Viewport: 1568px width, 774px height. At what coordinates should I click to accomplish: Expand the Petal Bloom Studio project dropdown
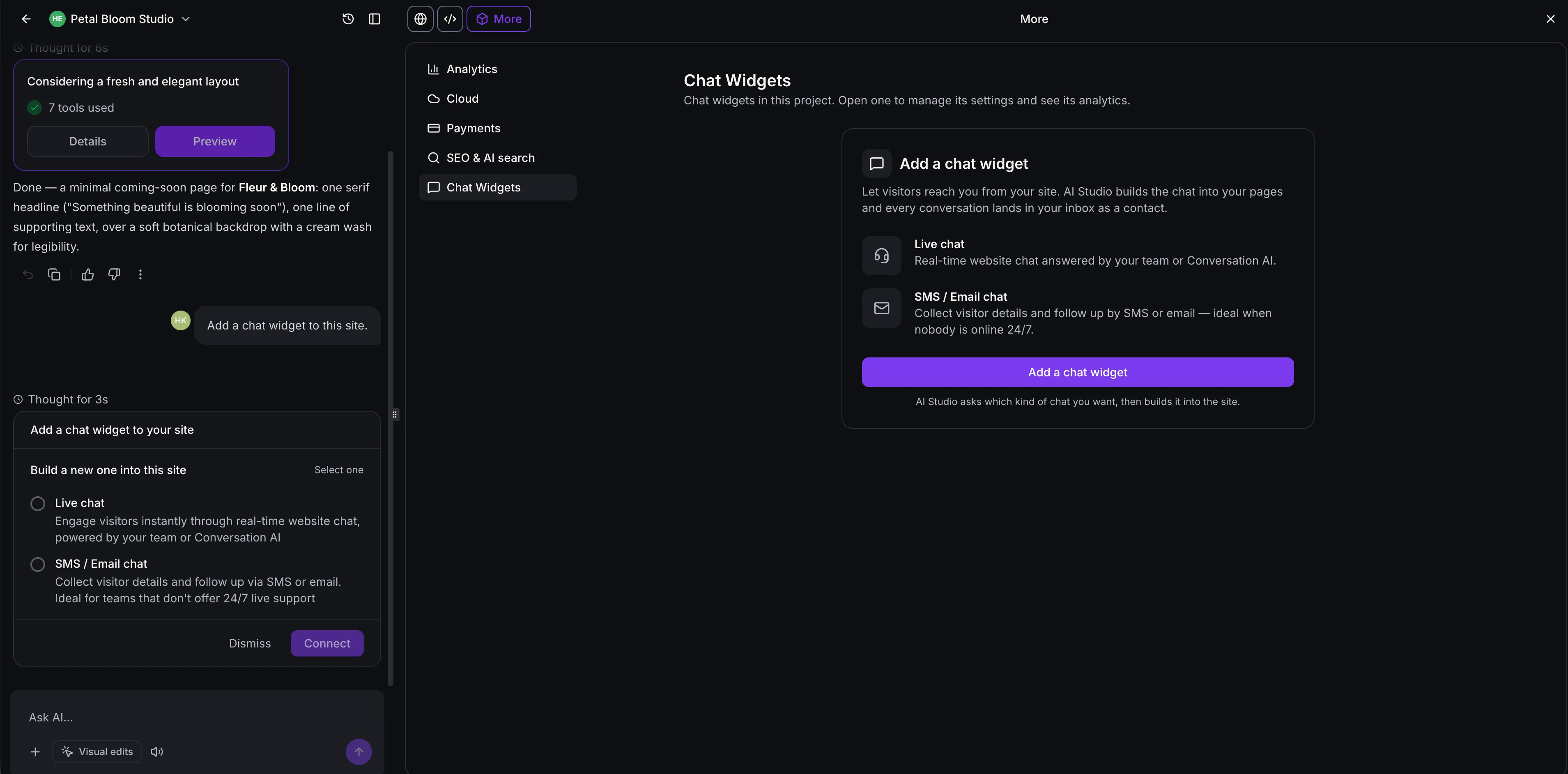click(186, 19)
